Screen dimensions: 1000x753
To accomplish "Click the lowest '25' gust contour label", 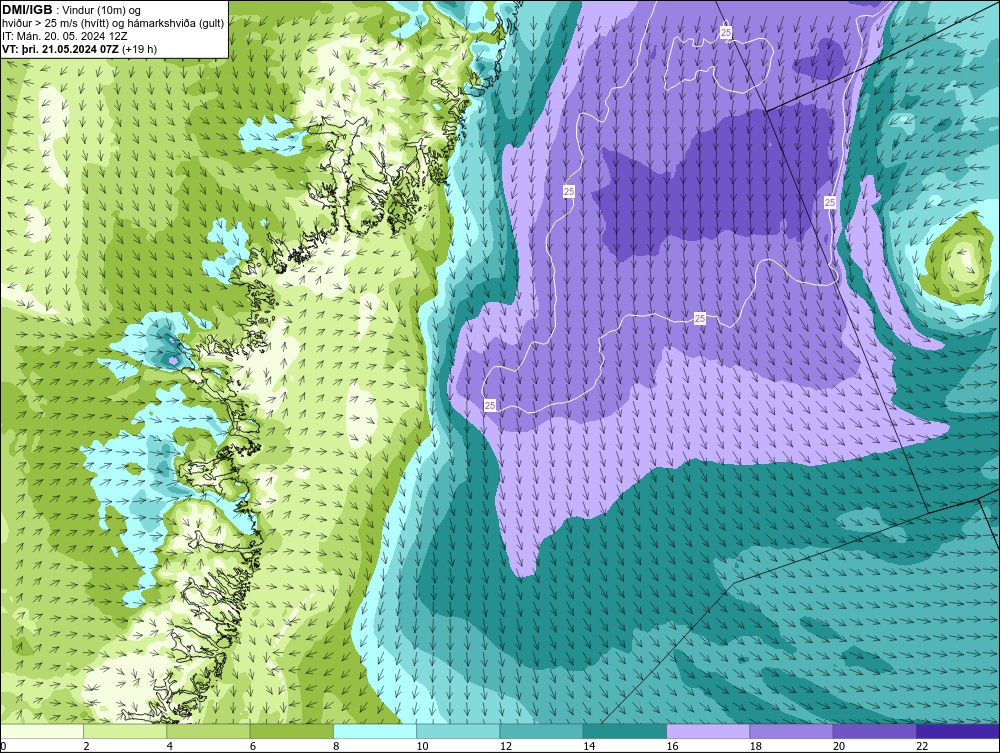I will click(490, 405).
